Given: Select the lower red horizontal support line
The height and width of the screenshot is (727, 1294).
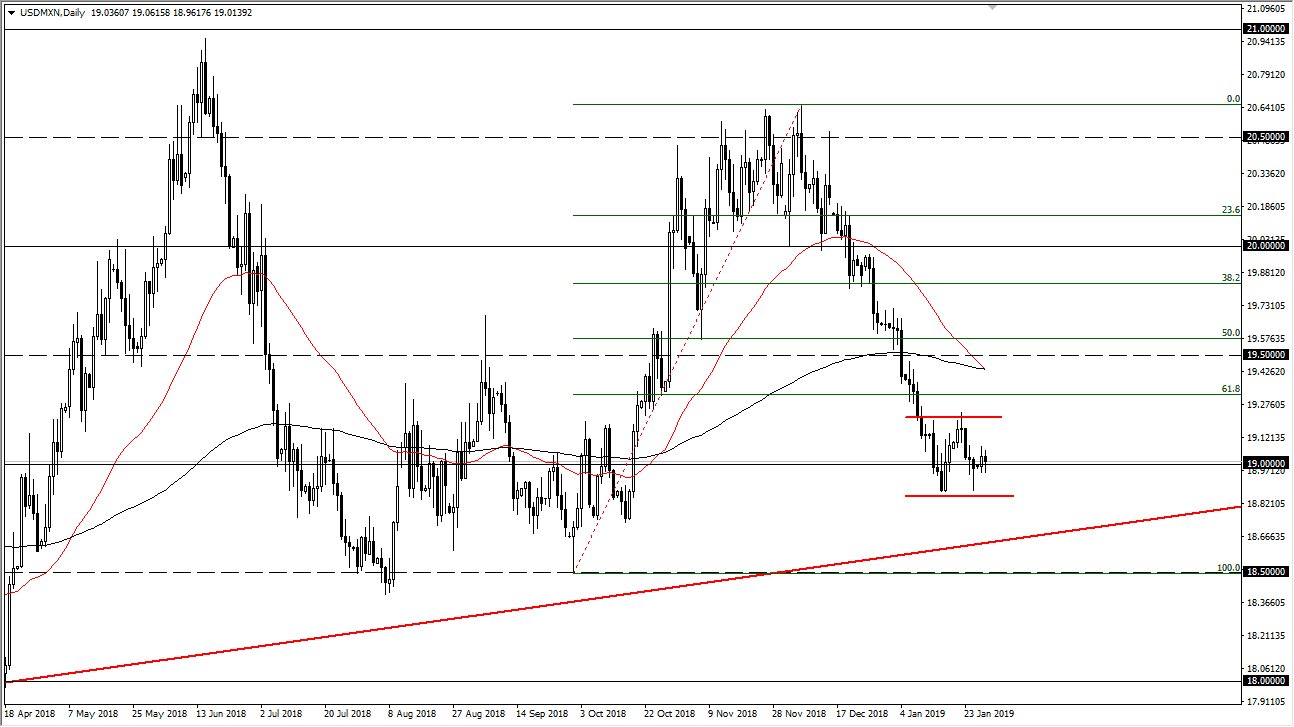Looking at the screenshot, I should [960, 494].
